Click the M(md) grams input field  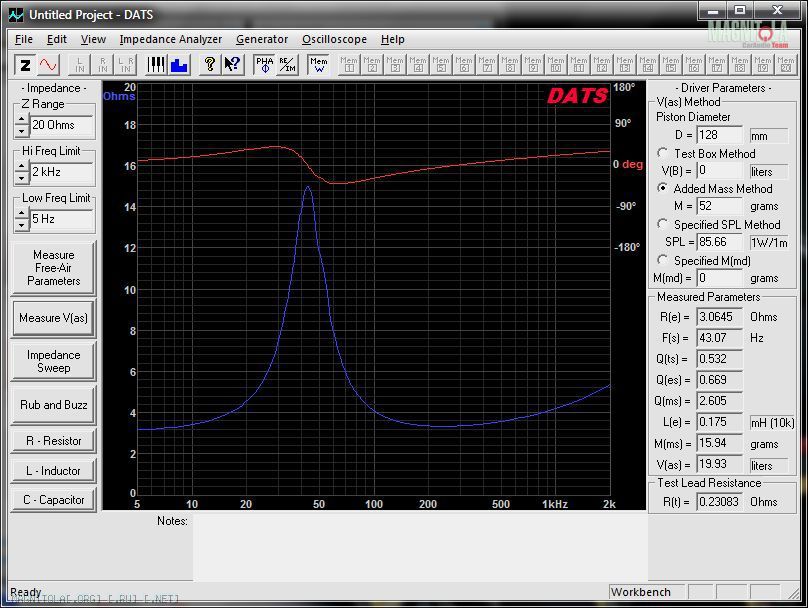(x=719, y=278)
